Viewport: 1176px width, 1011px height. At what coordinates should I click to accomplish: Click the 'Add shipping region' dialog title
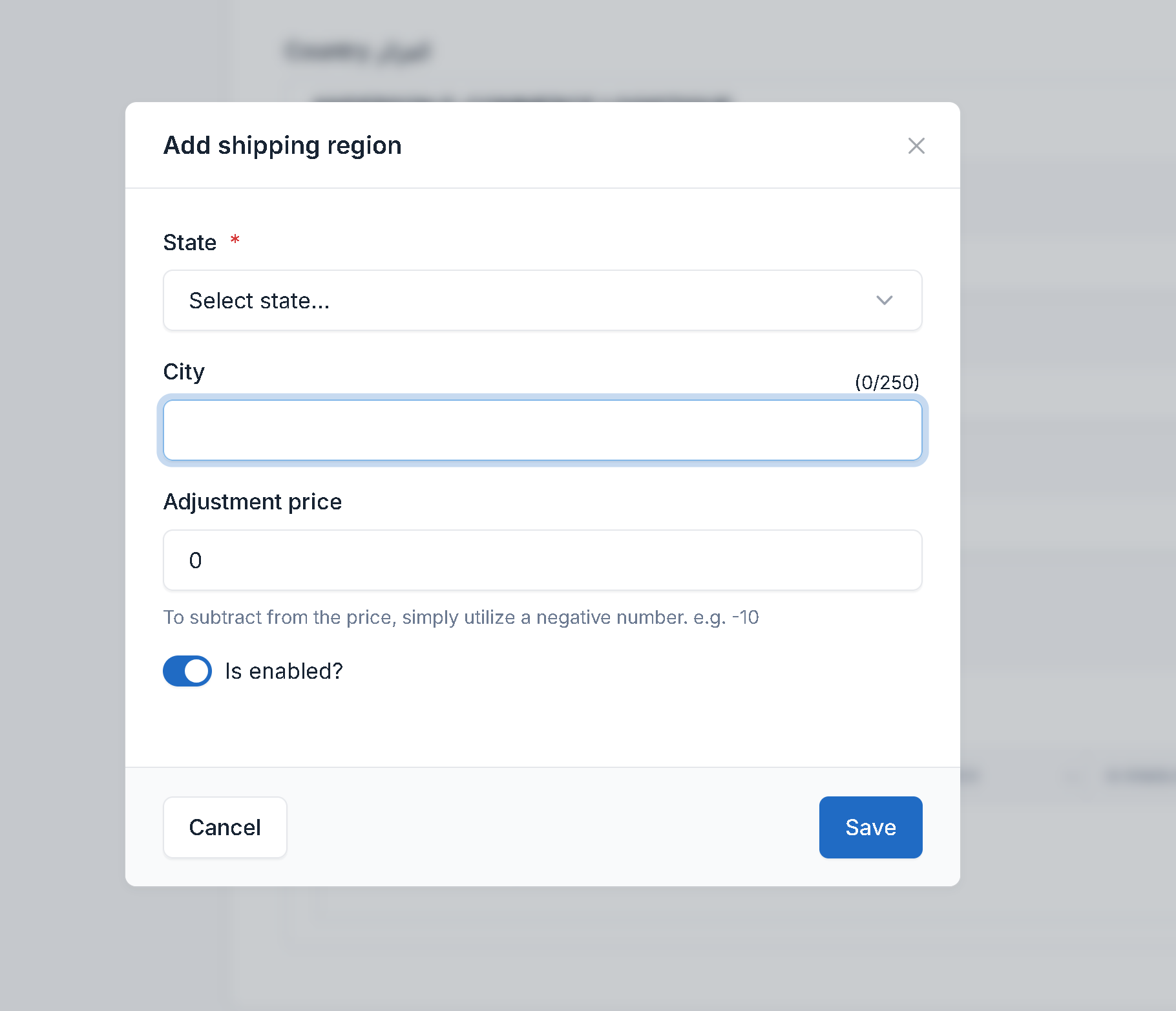point(282,145)
